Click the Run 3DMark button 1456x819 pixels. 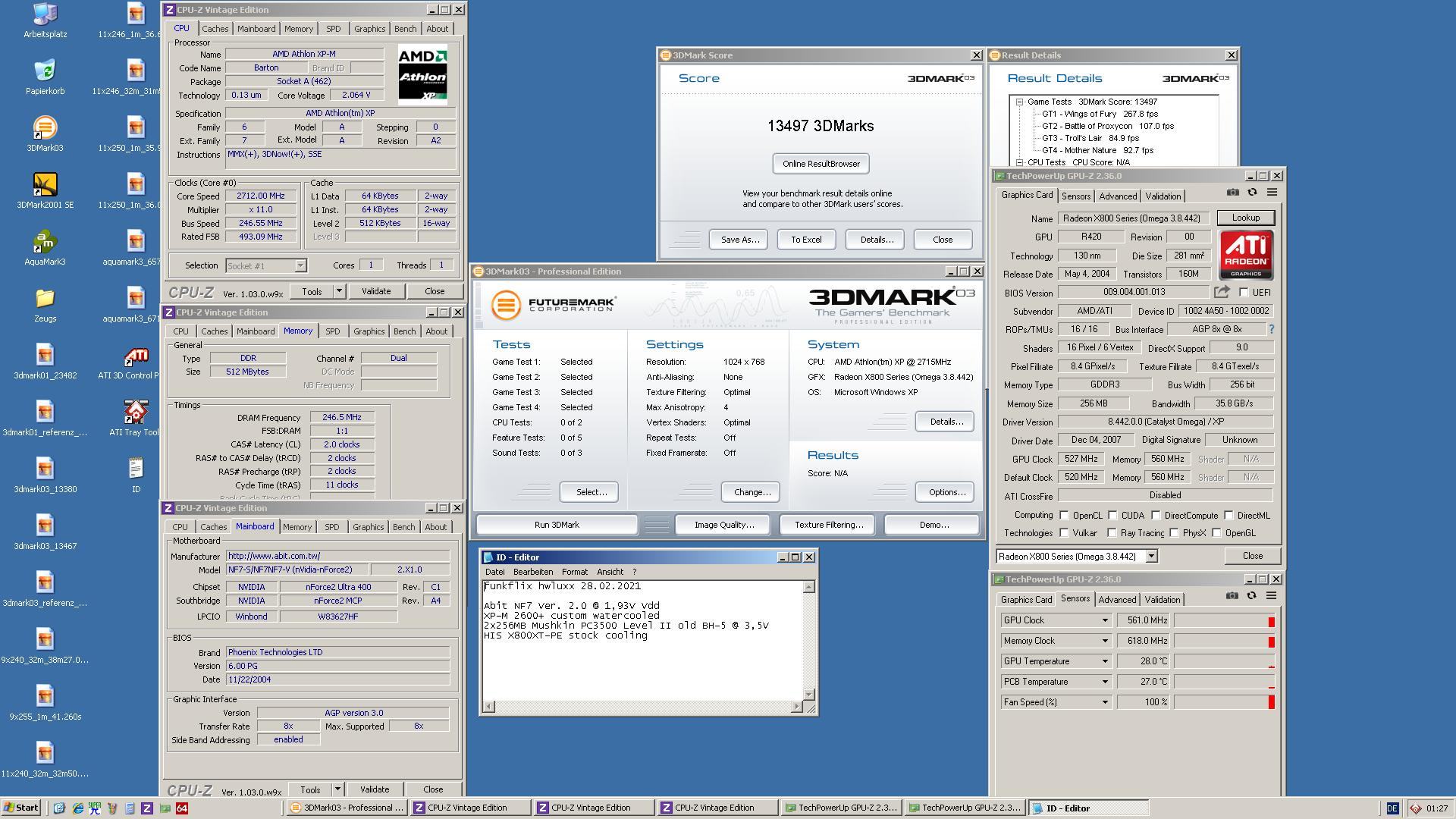pos(557,525)
